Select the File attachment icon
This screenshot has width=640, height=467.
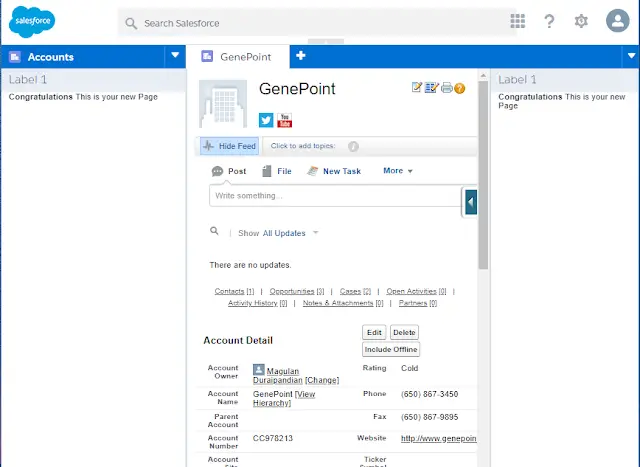coord(267,171)
